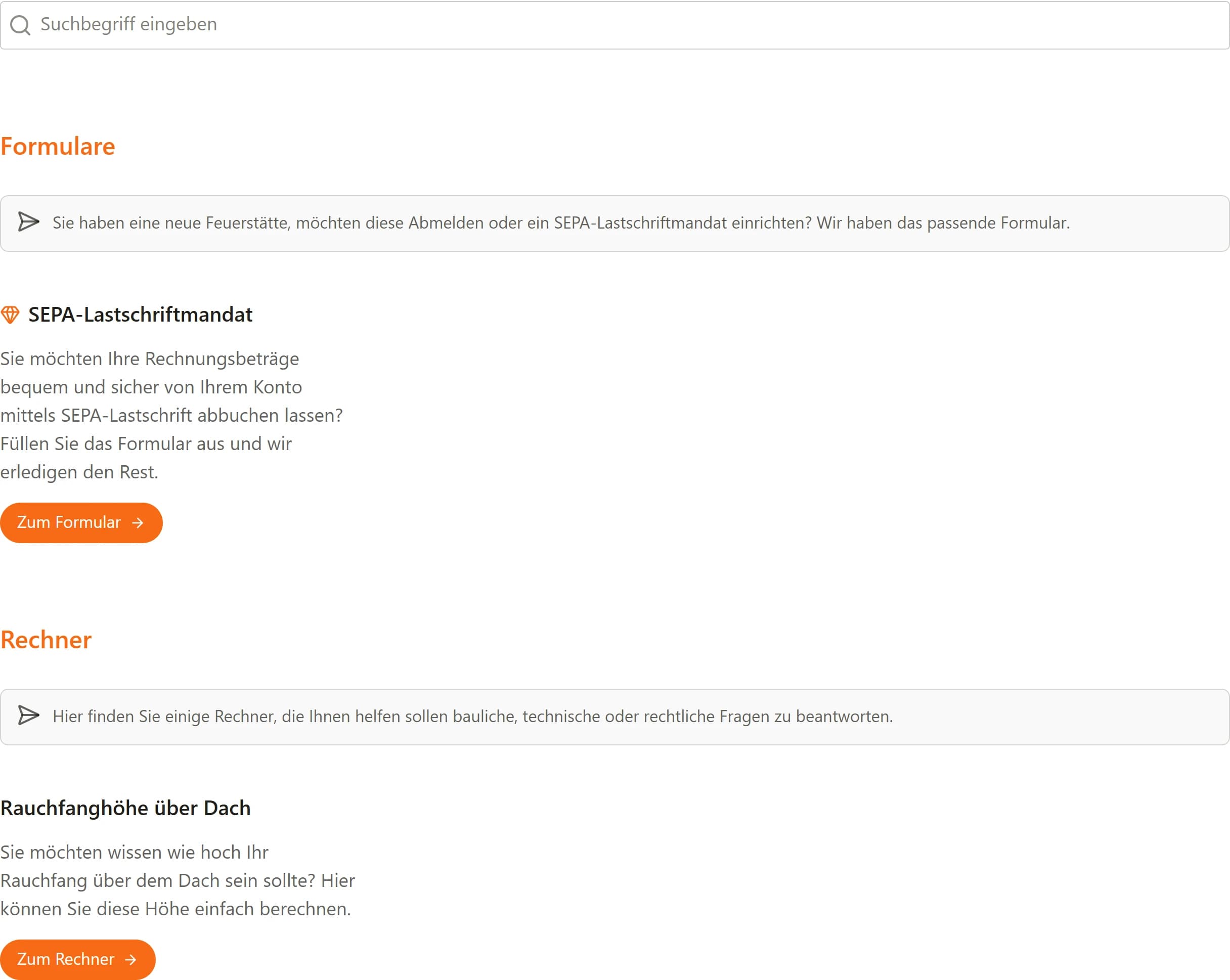The image size is (1230, 980).
Task: Select the orange Rechner section heading
Action: [x=46, y=640]
